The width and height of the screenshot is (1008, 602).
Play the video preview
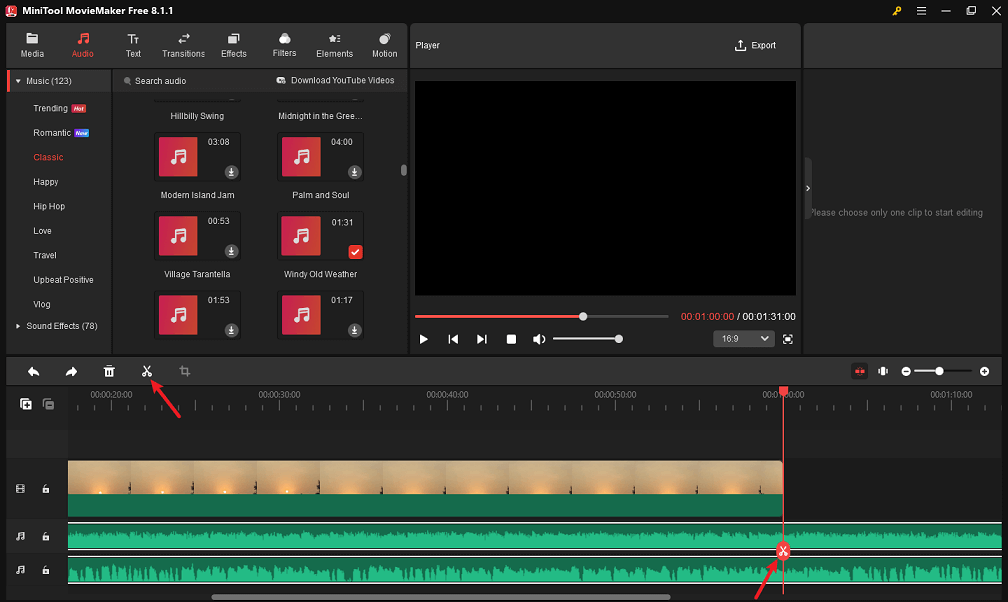coord(424,339)
